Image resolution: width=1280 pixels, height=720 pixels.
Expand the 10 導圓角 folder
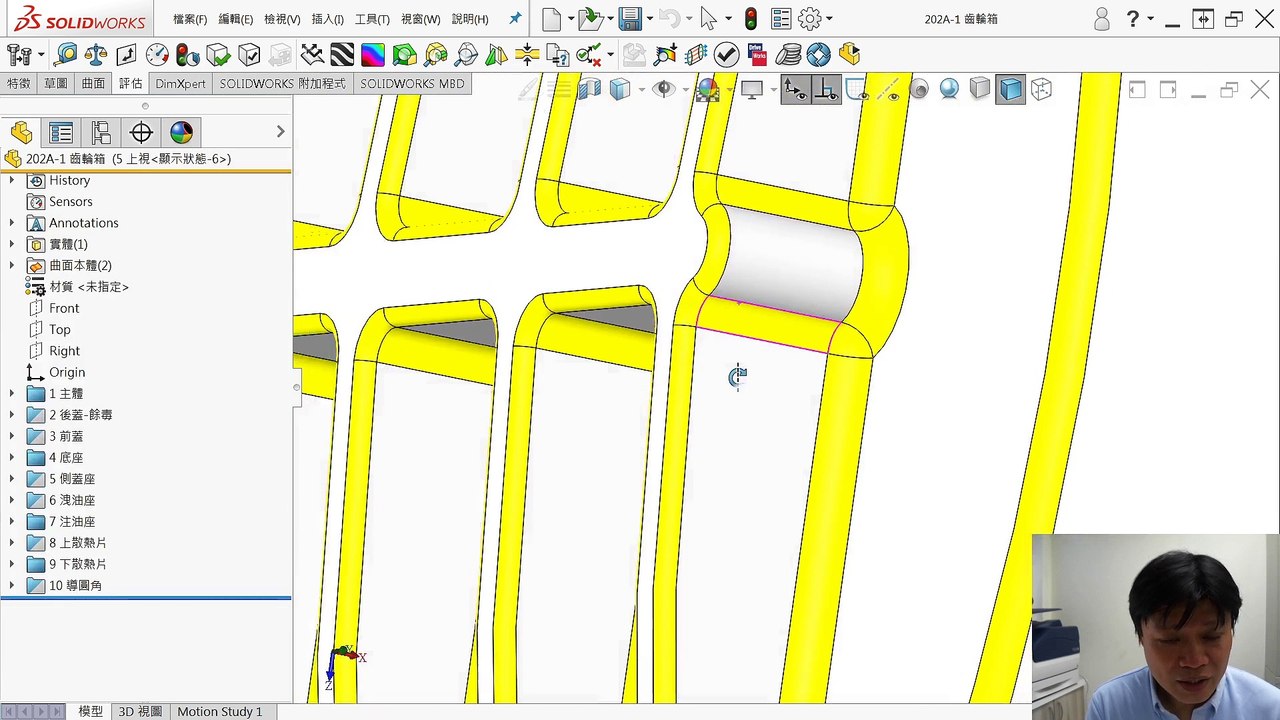12,586
